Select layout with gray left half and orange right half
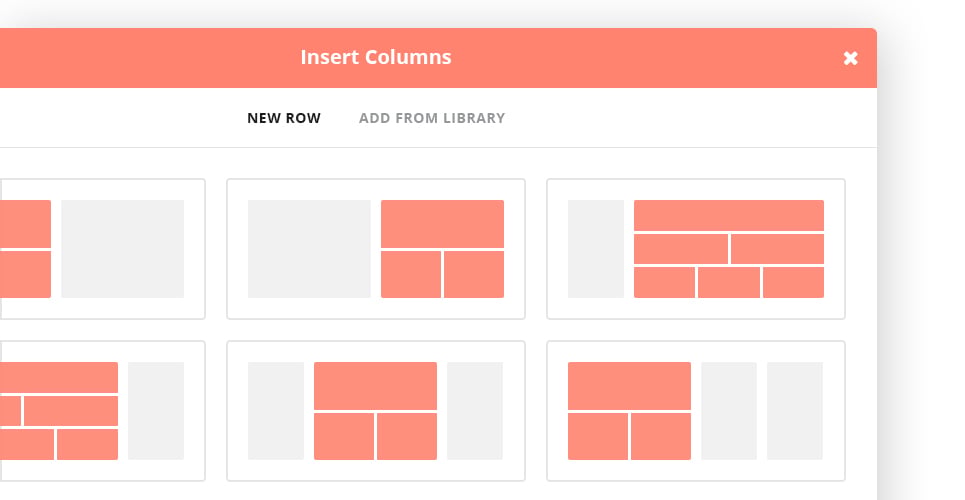Image resolution: width=965 pixels, height=500 pixels. coord(376,249)
